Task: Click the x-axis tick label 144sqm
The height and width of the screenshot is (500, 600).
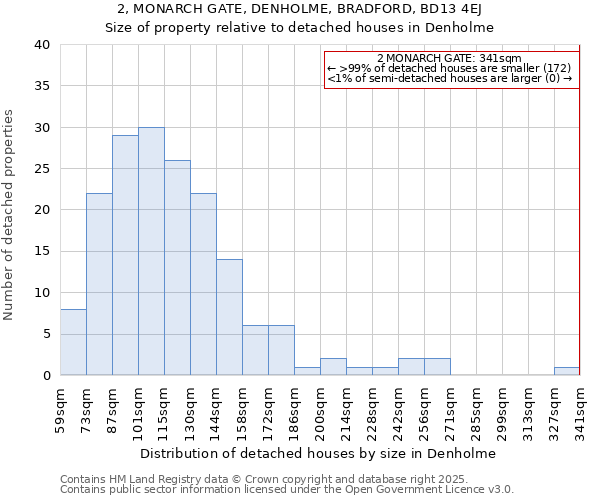Action: (x=216, y=414)
